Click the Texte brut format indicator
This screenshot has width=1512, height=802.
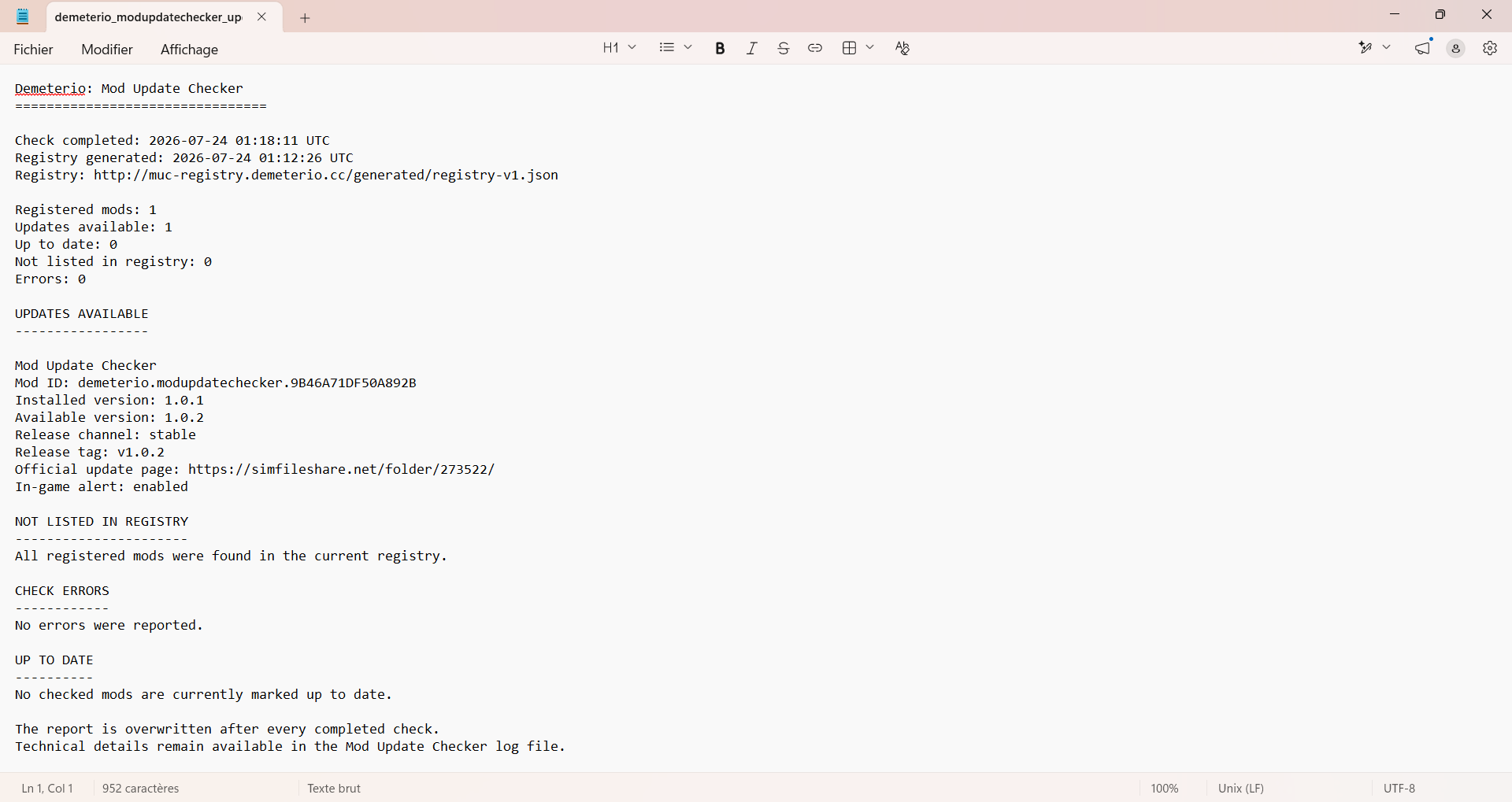click(x=334, y=789)
